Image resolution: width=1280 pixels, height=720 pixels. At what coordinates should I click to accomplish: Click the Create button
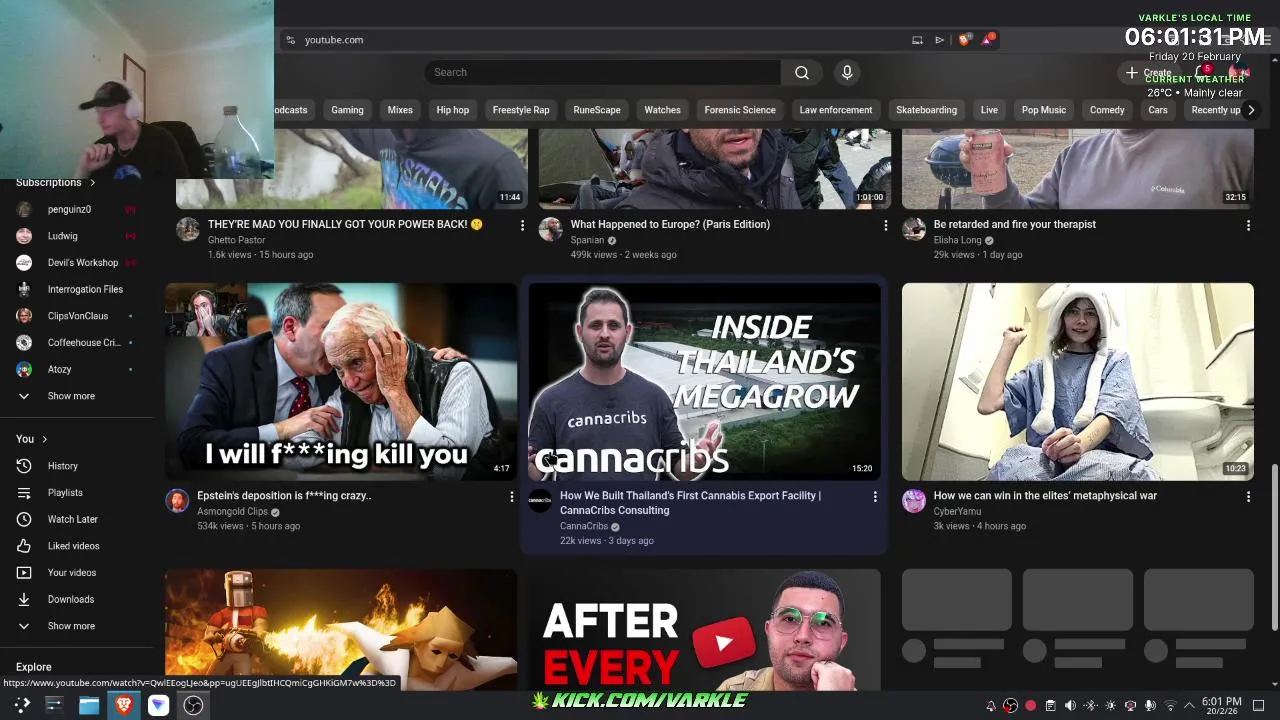click(x=1148, y=73)
